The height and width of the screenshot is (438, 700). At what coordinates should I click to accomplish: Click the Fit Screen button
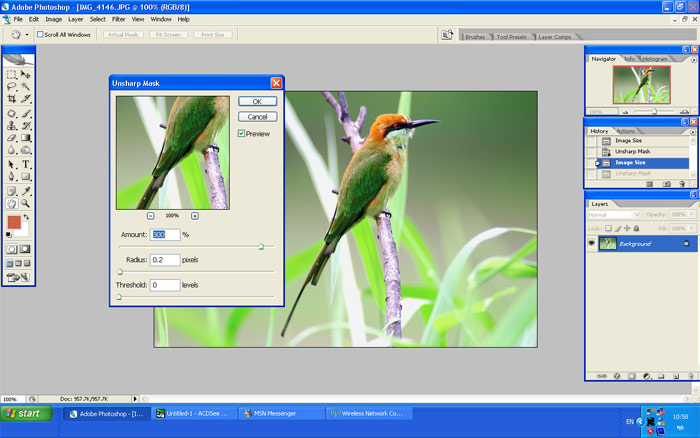(168, 34)
